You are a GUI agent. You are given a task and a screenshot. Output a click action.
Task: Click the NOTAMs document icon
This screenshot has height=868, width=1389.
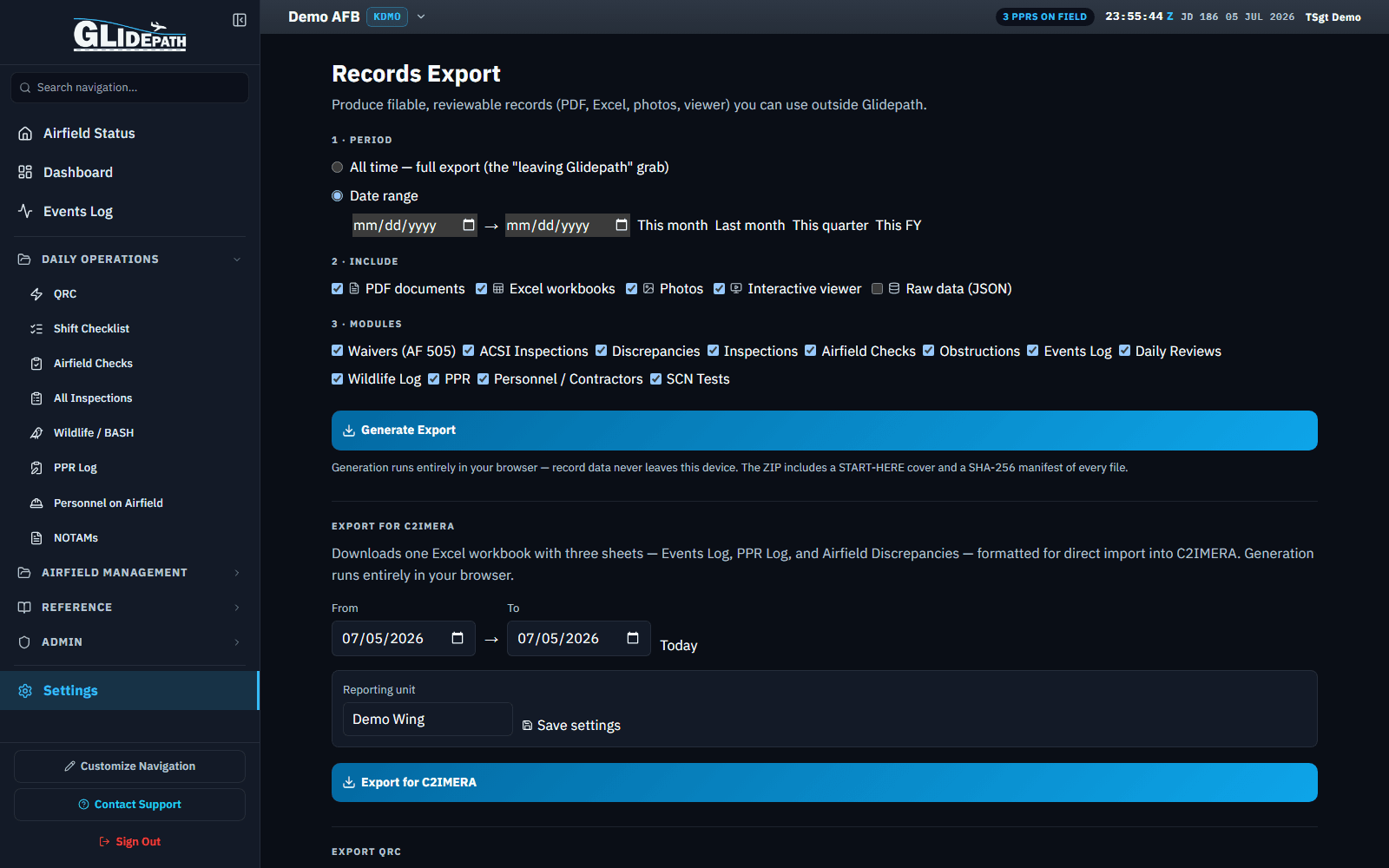[x=36, y=538]
